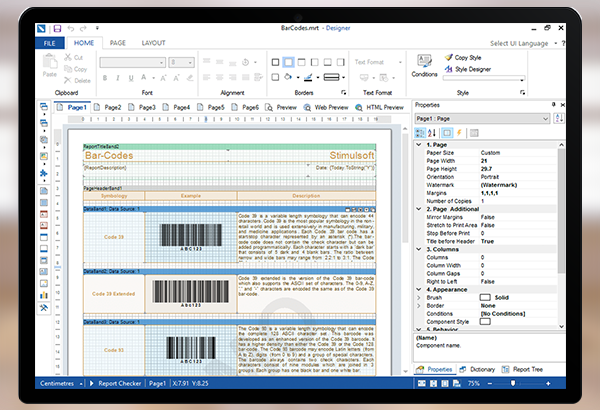Click the Orientation Portrait value
The width and height of the screenshot is (600, 410).
pos(518,177)
